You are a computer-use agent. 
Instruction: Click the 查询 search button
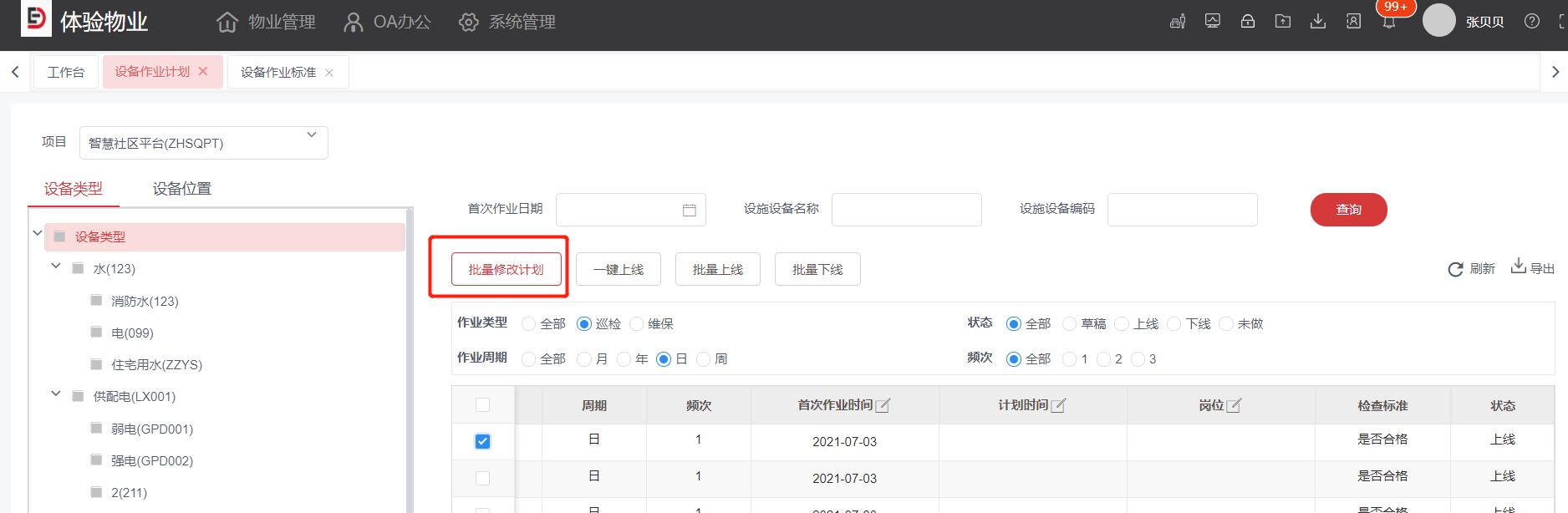[x=1349, y=210]
